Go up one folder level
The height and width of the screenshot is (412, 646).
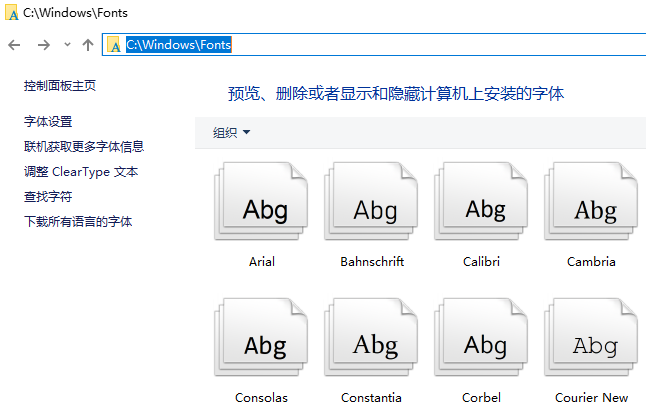pos(88,45)
